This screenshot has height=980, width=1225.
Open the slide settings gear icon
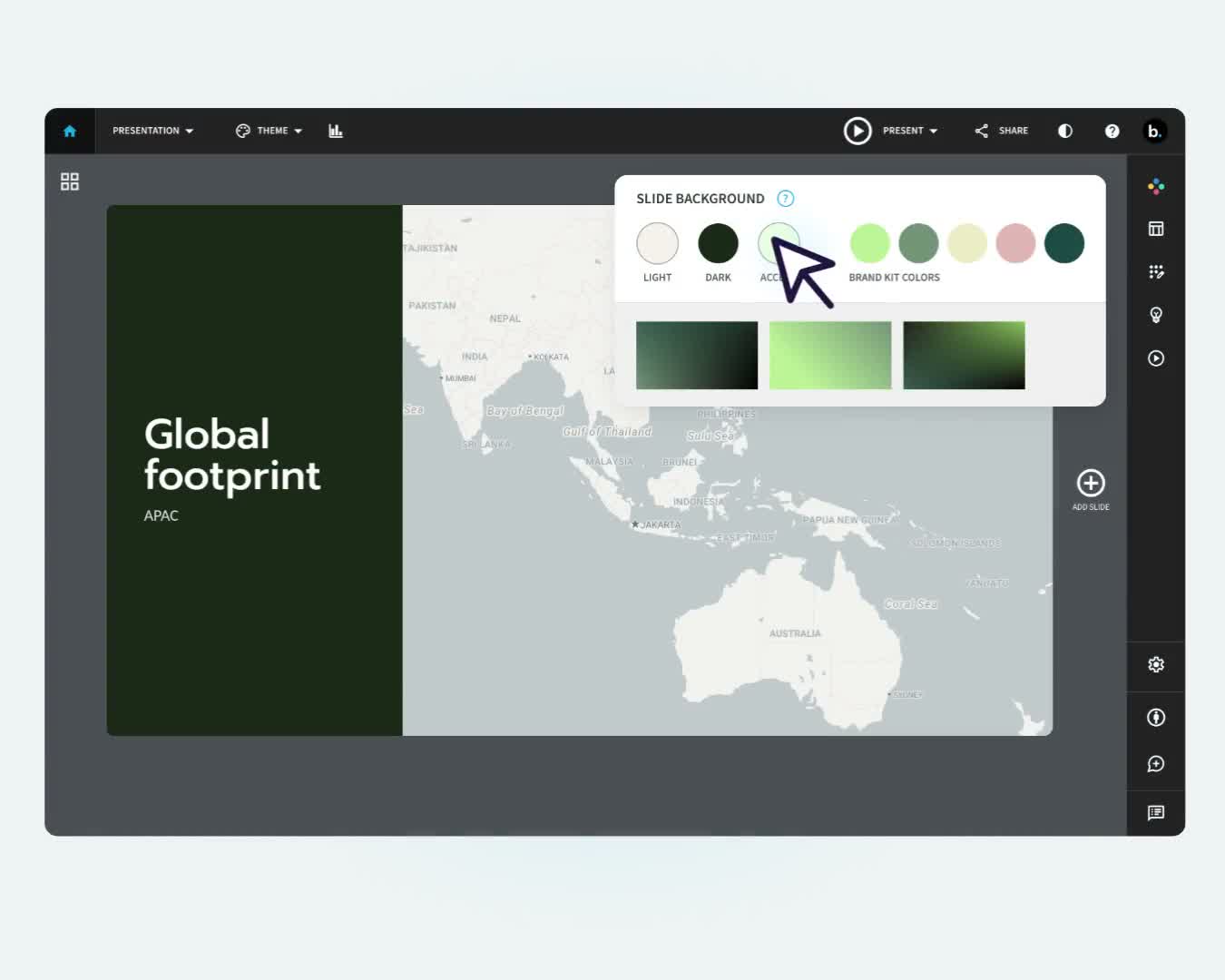pos(1156,665)
